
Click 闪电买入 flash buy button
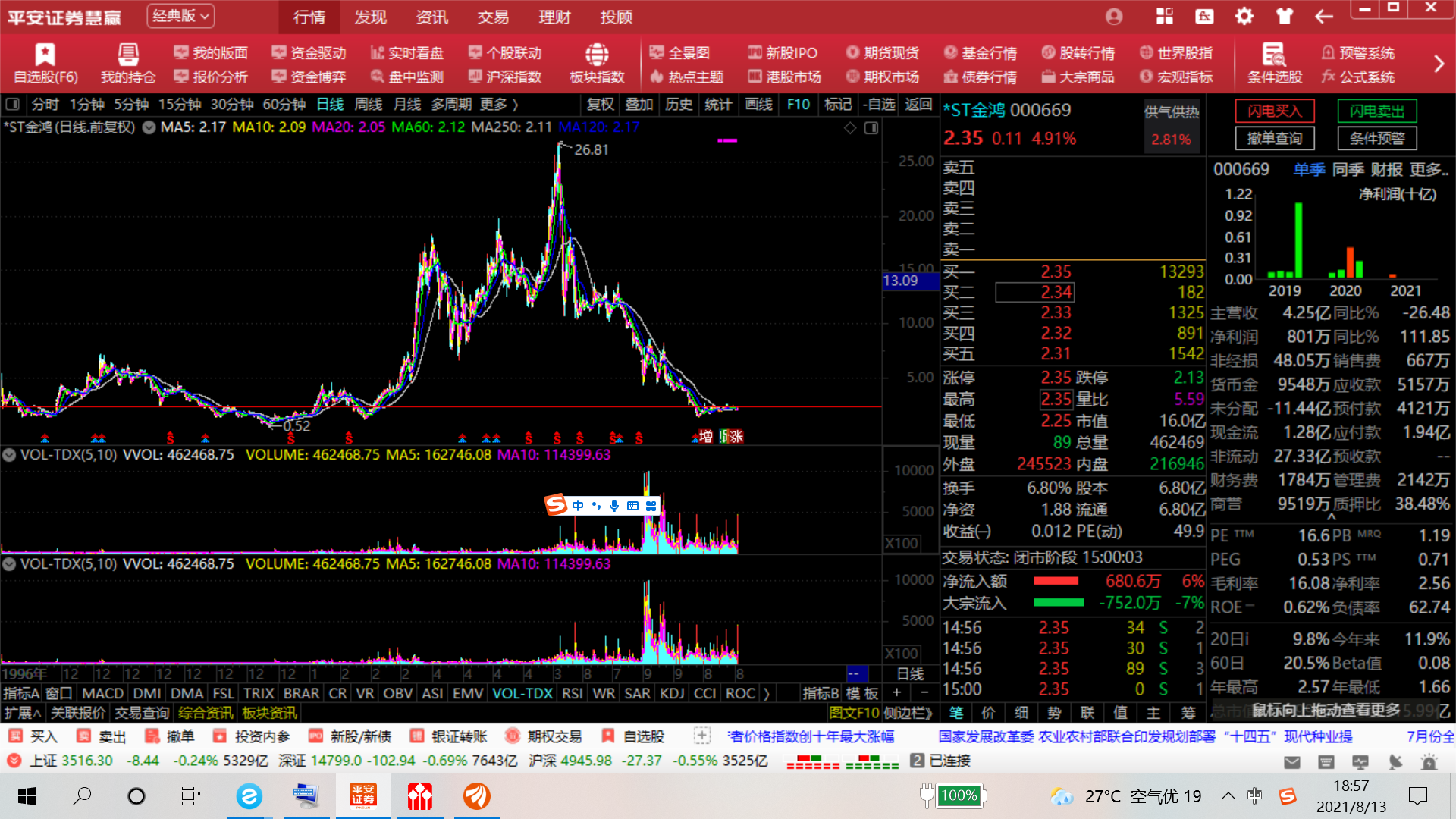coord(1275,111)
